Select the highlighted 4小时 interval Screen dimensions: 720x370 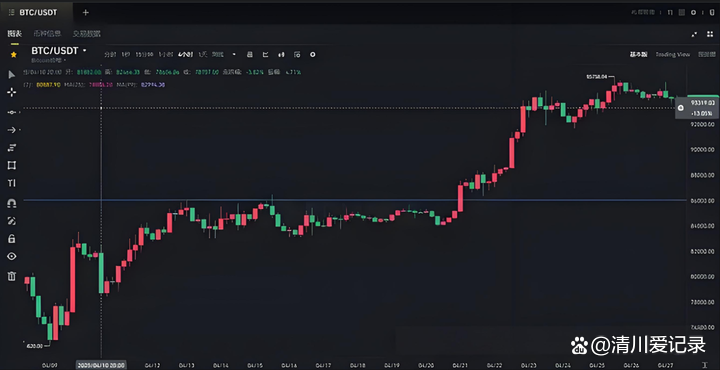click(x=186, y=55)
